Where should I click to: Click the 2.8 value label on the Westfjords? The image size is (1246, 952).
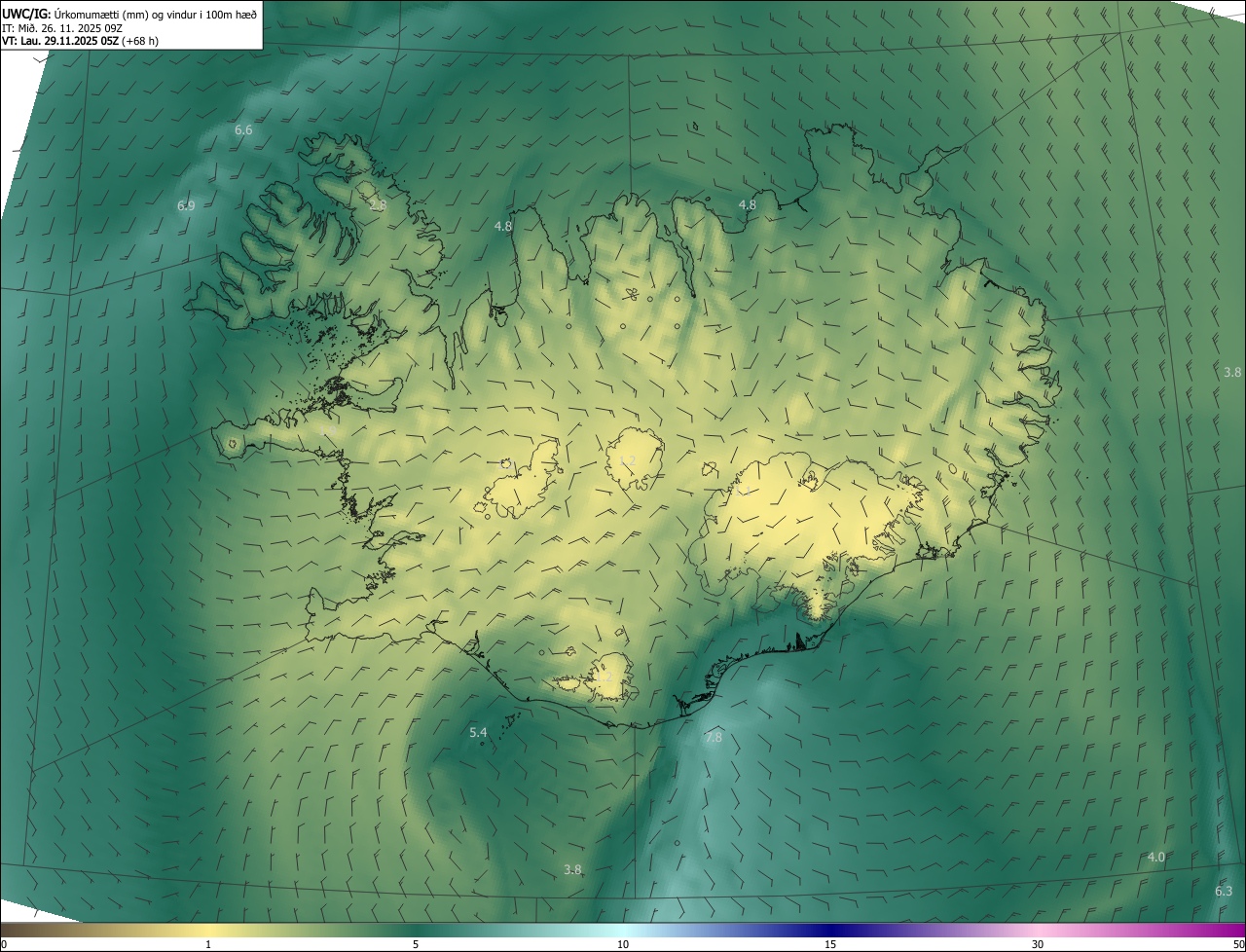[378, 205]
